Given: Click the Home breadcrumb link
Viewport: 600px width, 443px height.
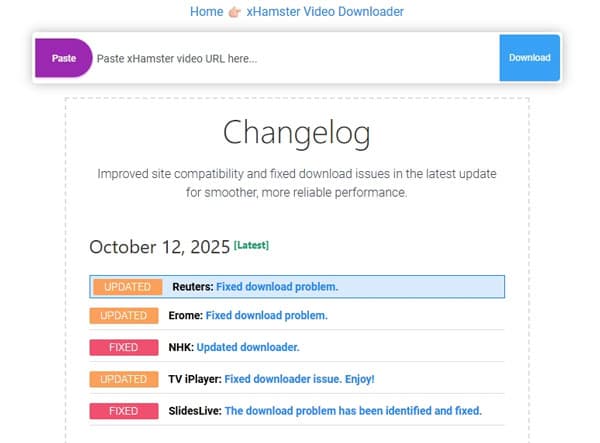Looking at the screenshot, I should pos(206,12).
